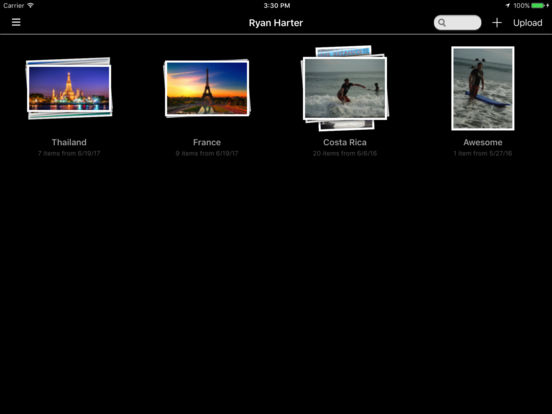Click the "9 items from 6/19/17" caption
The width and height of the screenshot is (552, 414).
tap(207, 153)
